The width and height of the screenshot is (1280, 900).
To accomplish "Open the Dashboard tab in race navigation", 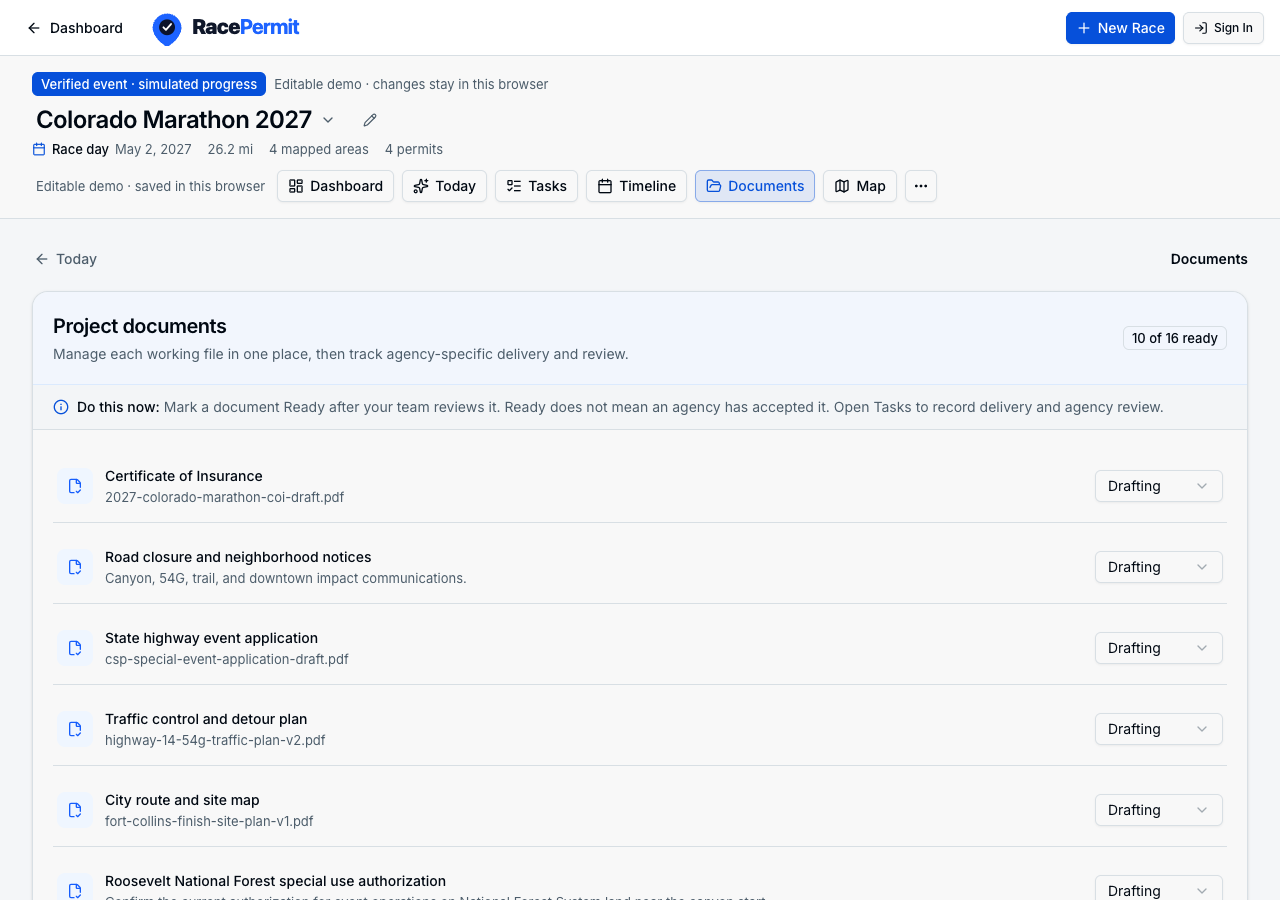I will click(x=336, y=186).
